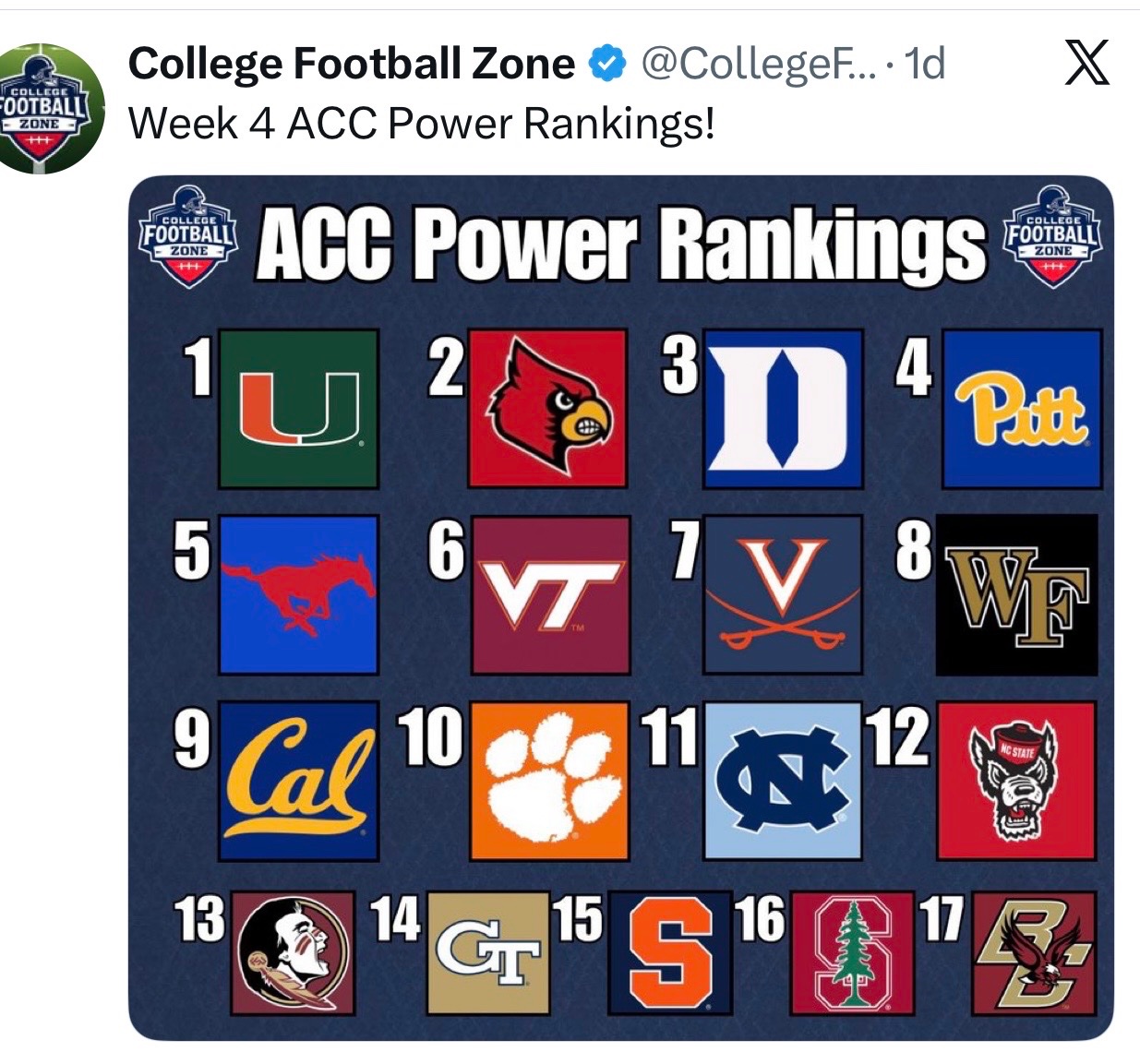Select the Virginia Tech VT logo
The height and width of the screenshot is (1064, 1140).
click(x=551, y=594)
